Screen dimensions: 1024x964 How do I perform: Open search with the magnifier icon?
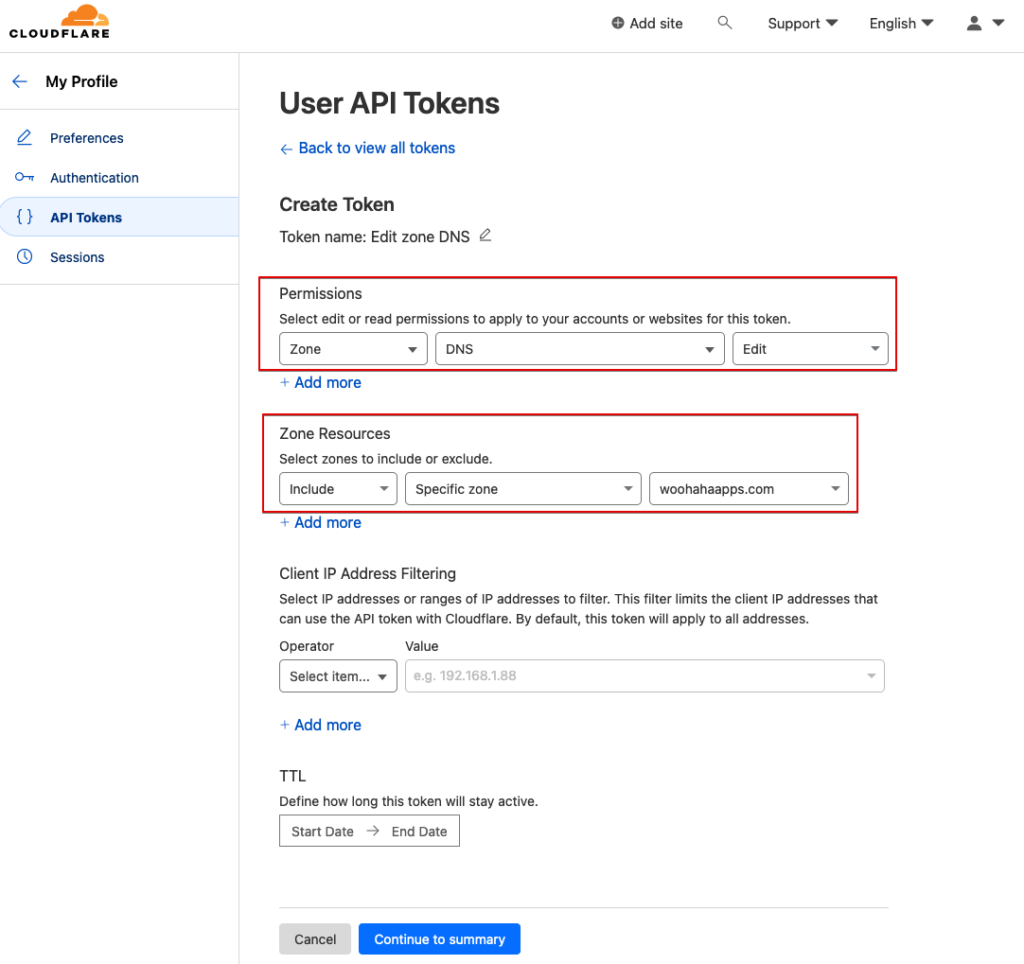point(724,23)
